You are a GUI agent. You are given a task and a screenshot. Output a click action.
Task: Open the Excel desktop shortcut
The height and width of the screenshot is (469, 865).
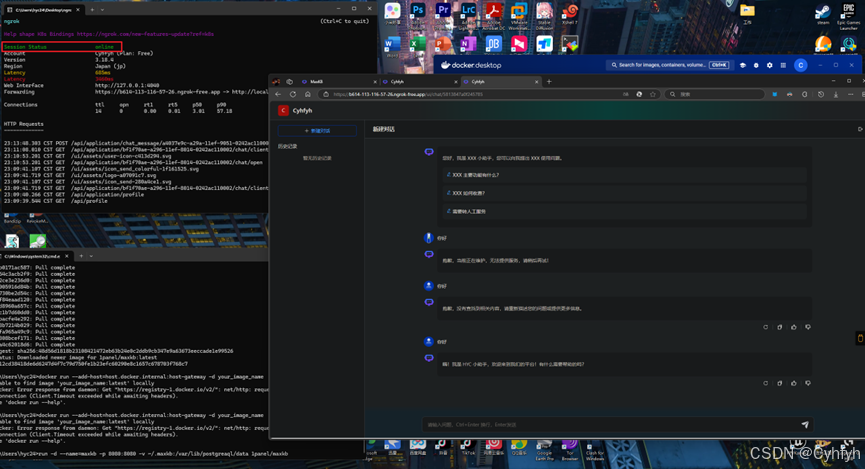click(x=418, y=44)
